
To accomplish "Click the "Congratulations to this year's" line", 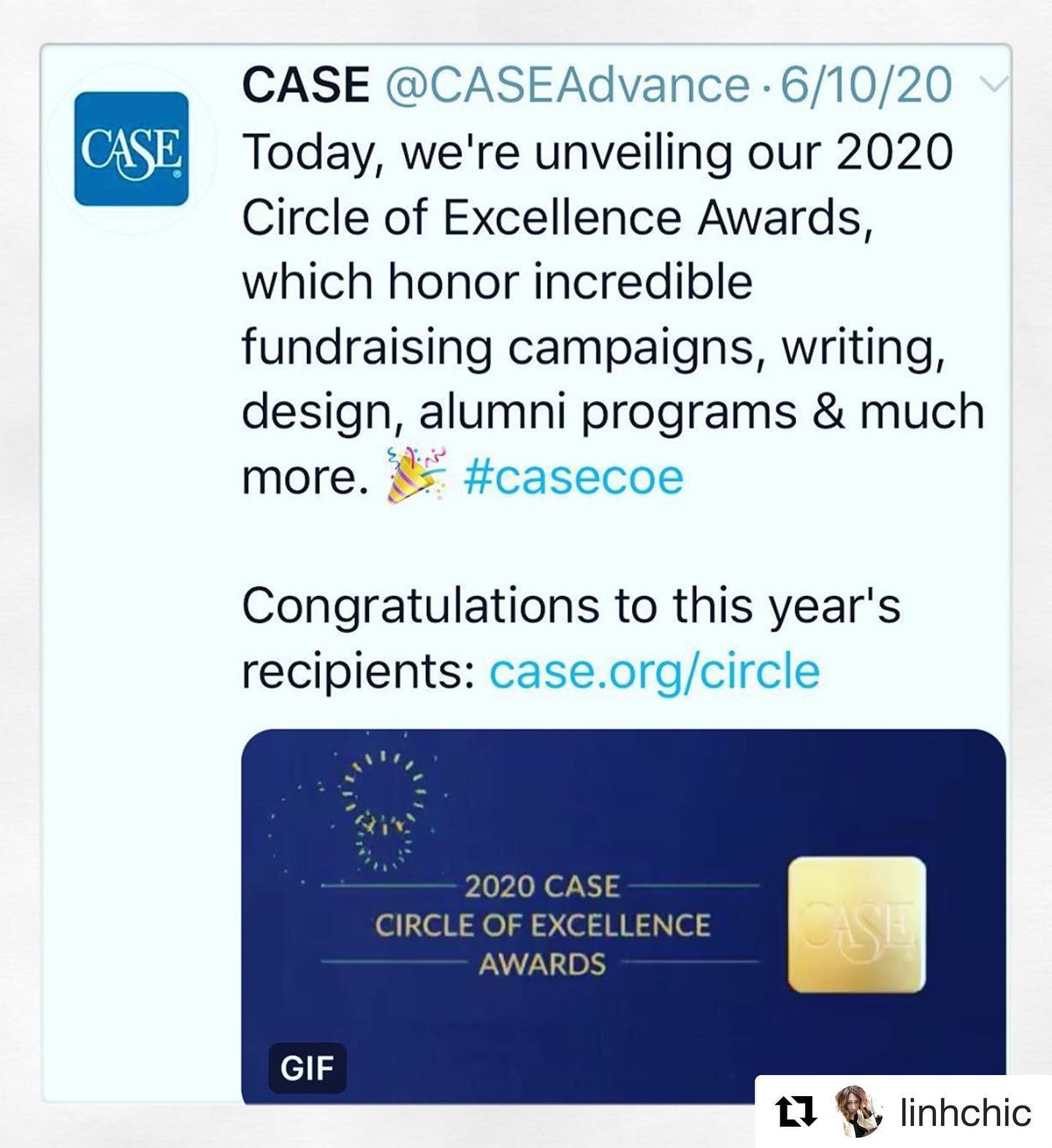I will tap(571, 606).
